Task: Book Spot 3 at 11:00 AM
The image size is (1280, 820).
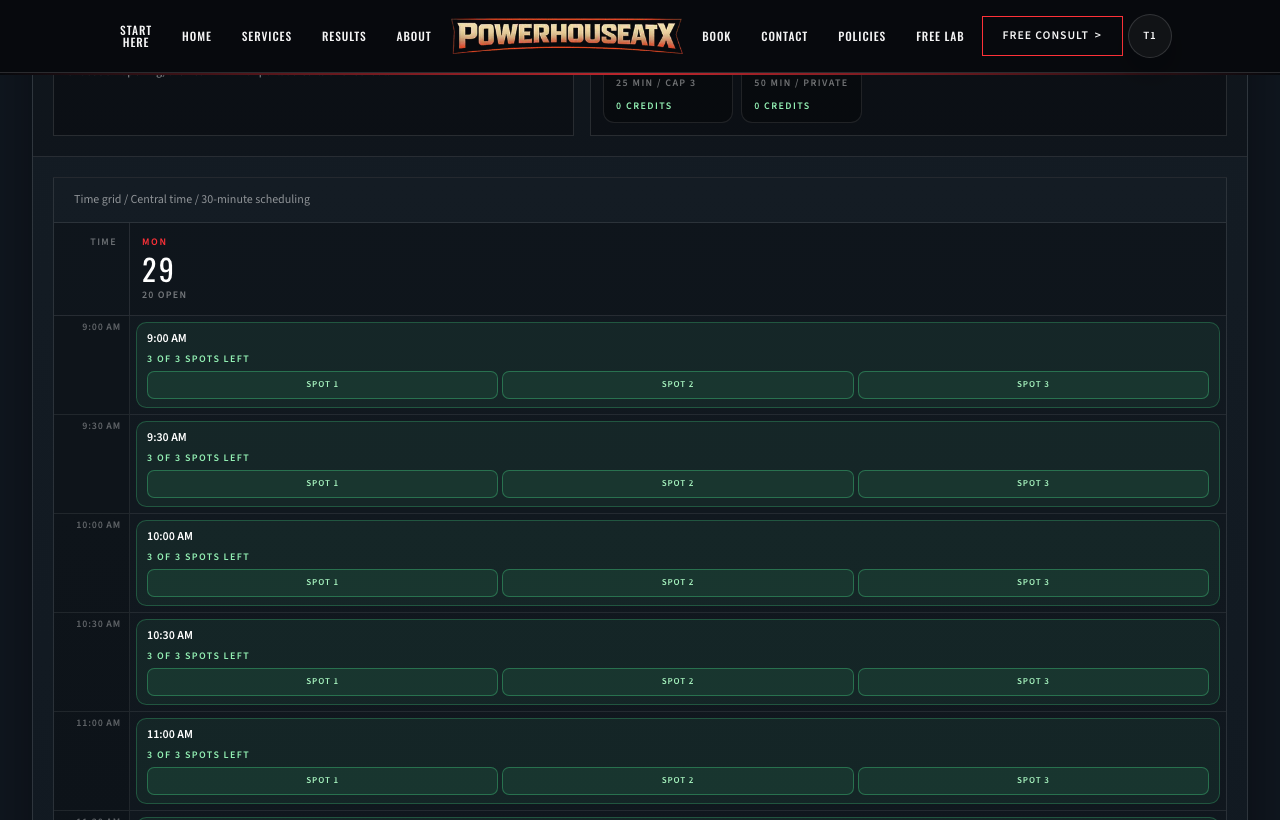Action: click(x=1033, y=781)
